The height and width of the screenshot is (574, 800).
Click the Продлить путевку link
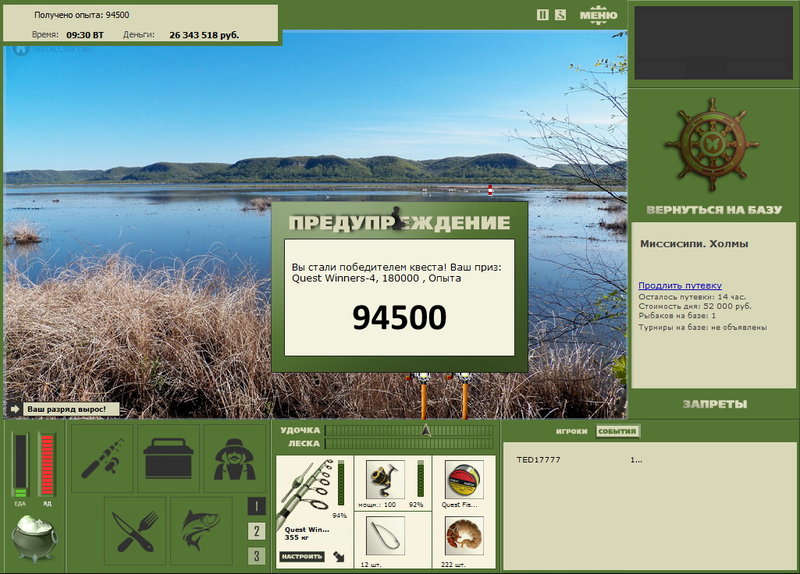[x=680, y=286]
